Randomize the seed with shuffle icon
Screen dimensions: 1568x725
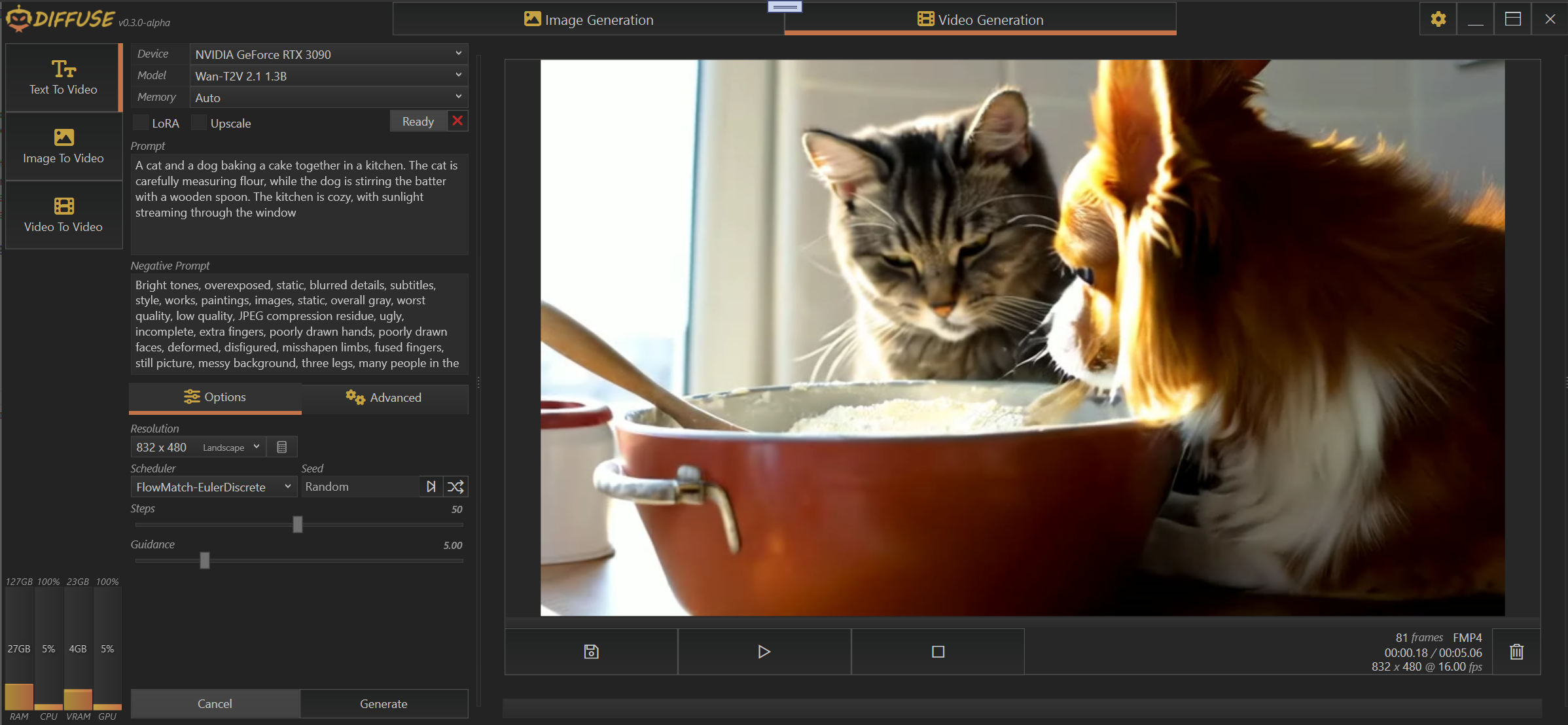point(455,487)
